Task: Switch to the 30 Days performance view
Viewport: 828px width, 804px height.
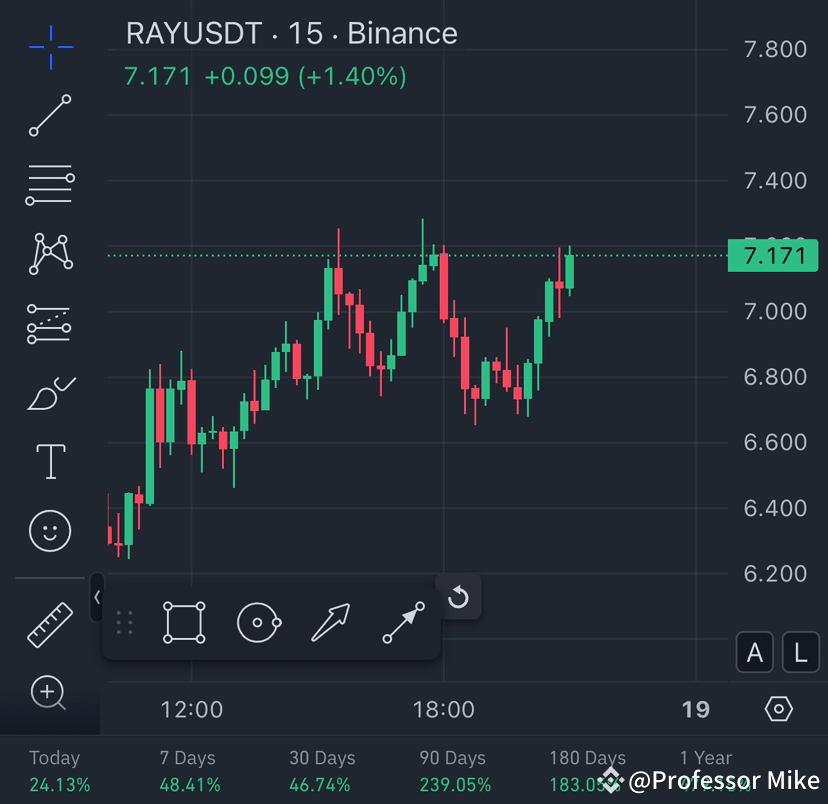Action: pyautogui.click(x=321, y=770)
